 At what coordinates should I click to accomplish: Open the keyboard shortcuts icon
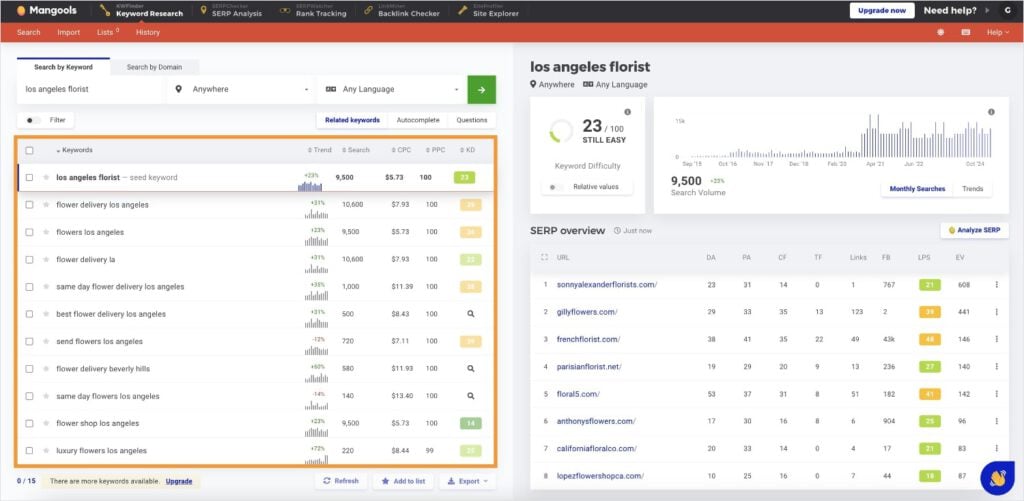pyautogui.click(x=965, y=32)
